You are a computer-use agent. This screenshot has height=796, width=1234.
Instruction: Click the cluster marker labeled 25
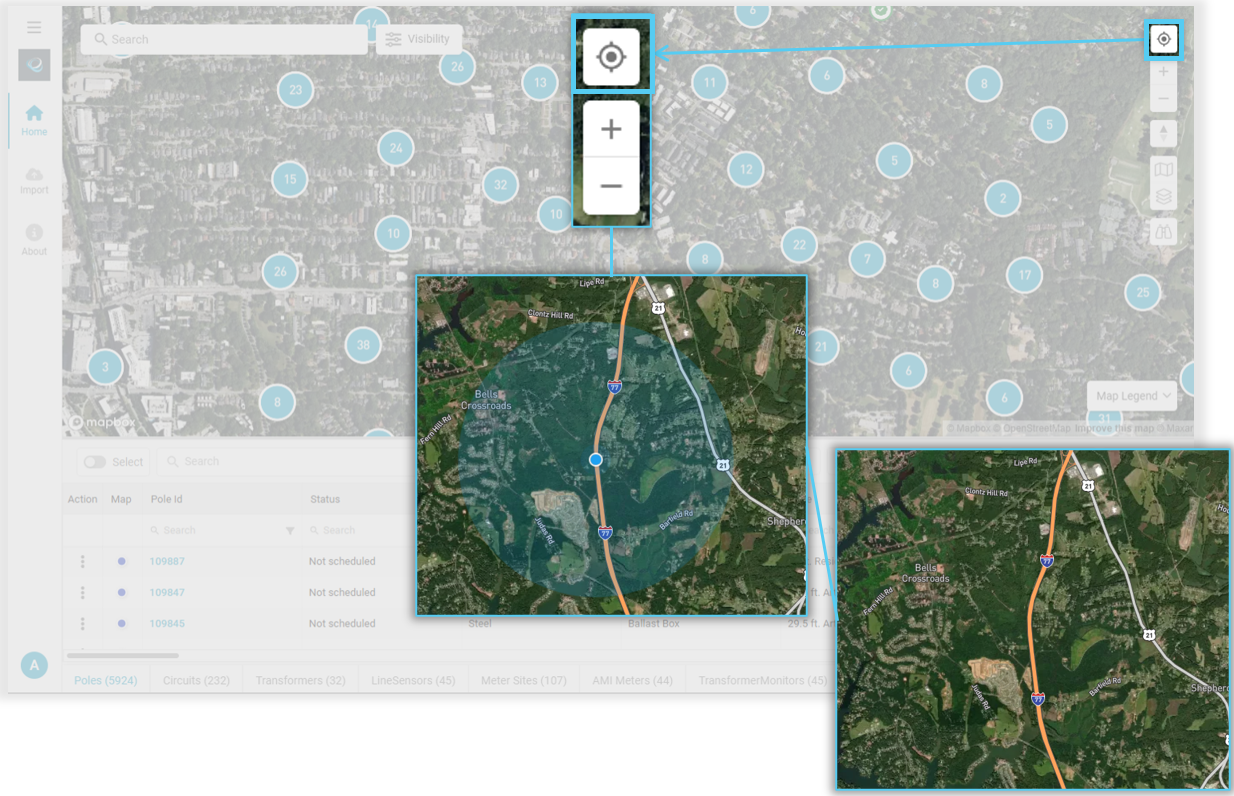coord(1143,293)
